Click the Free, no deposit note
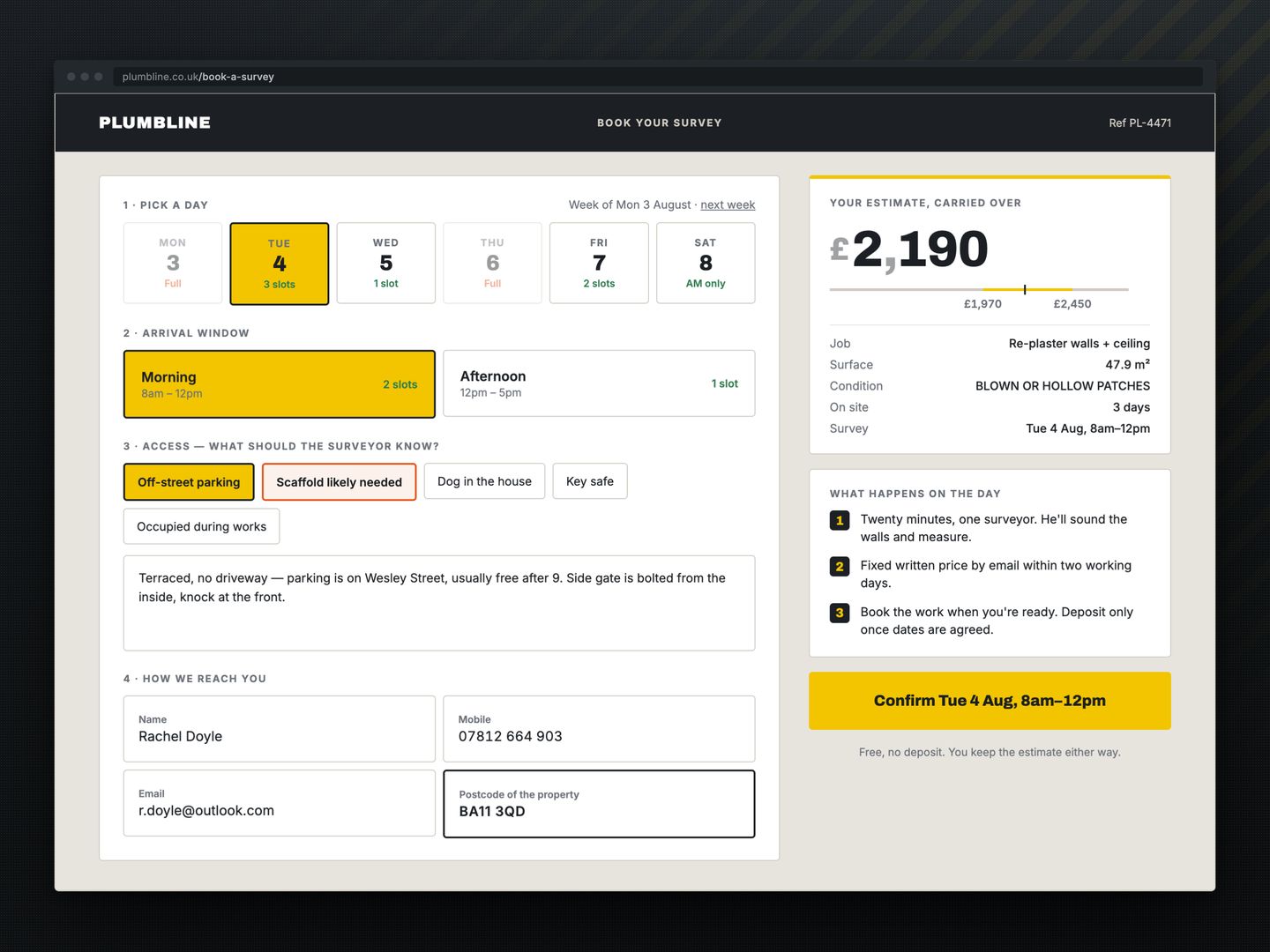This screenshot has width=1270, height=952. pyautogui.click(x=990, y=752)
